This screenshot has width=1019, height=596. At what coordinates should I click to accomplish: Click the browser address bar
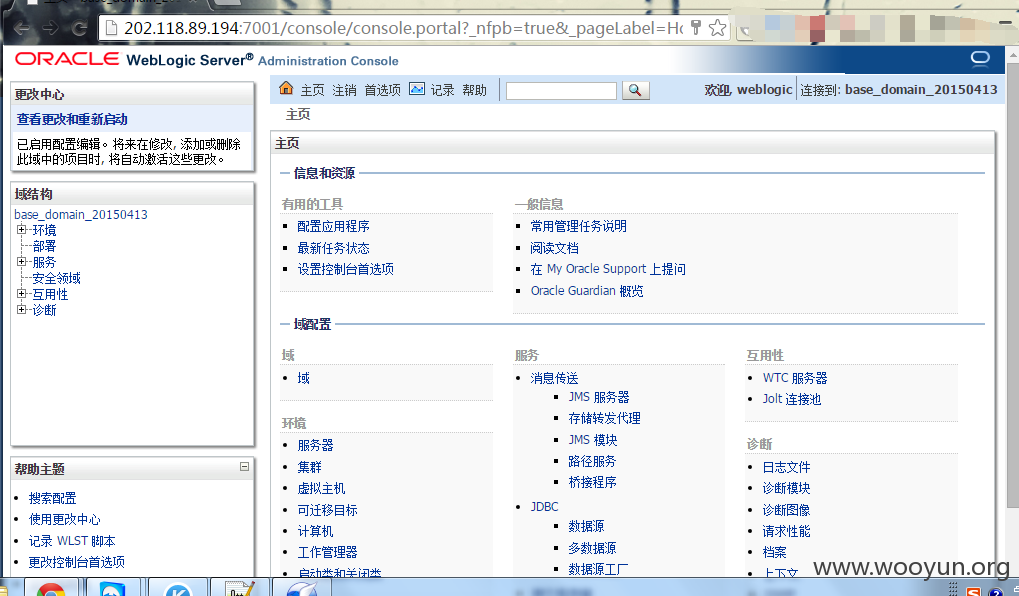[x=403, y=28]
